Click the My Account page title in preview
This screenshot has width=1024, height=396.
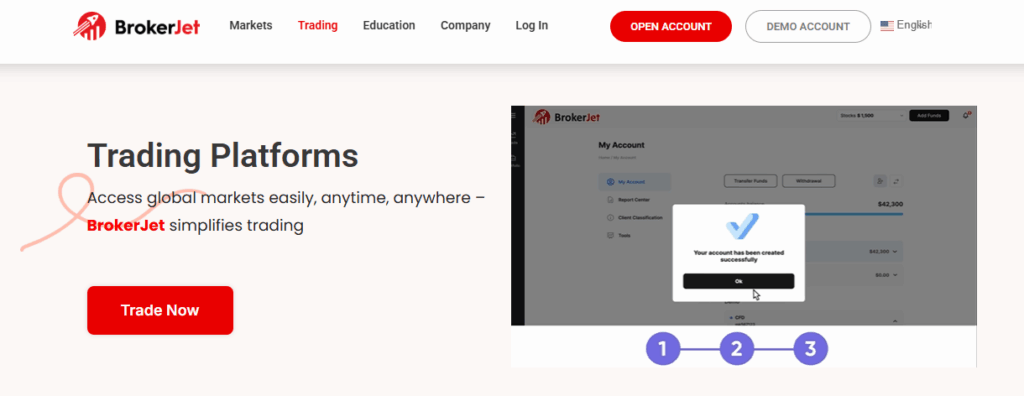coord(621,145)
